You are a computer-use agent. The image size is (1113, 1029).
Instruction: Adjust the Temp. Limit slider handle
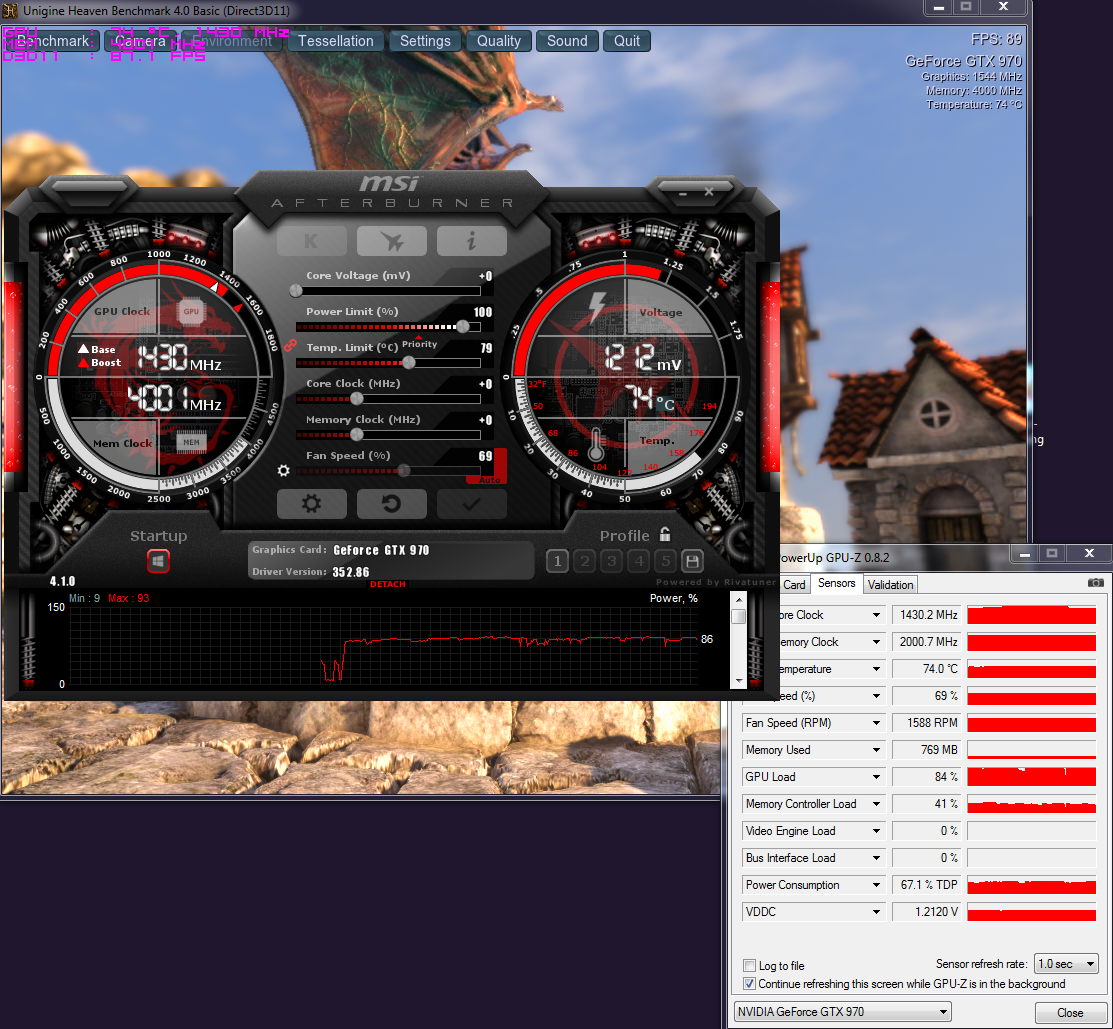pos(408,363)
